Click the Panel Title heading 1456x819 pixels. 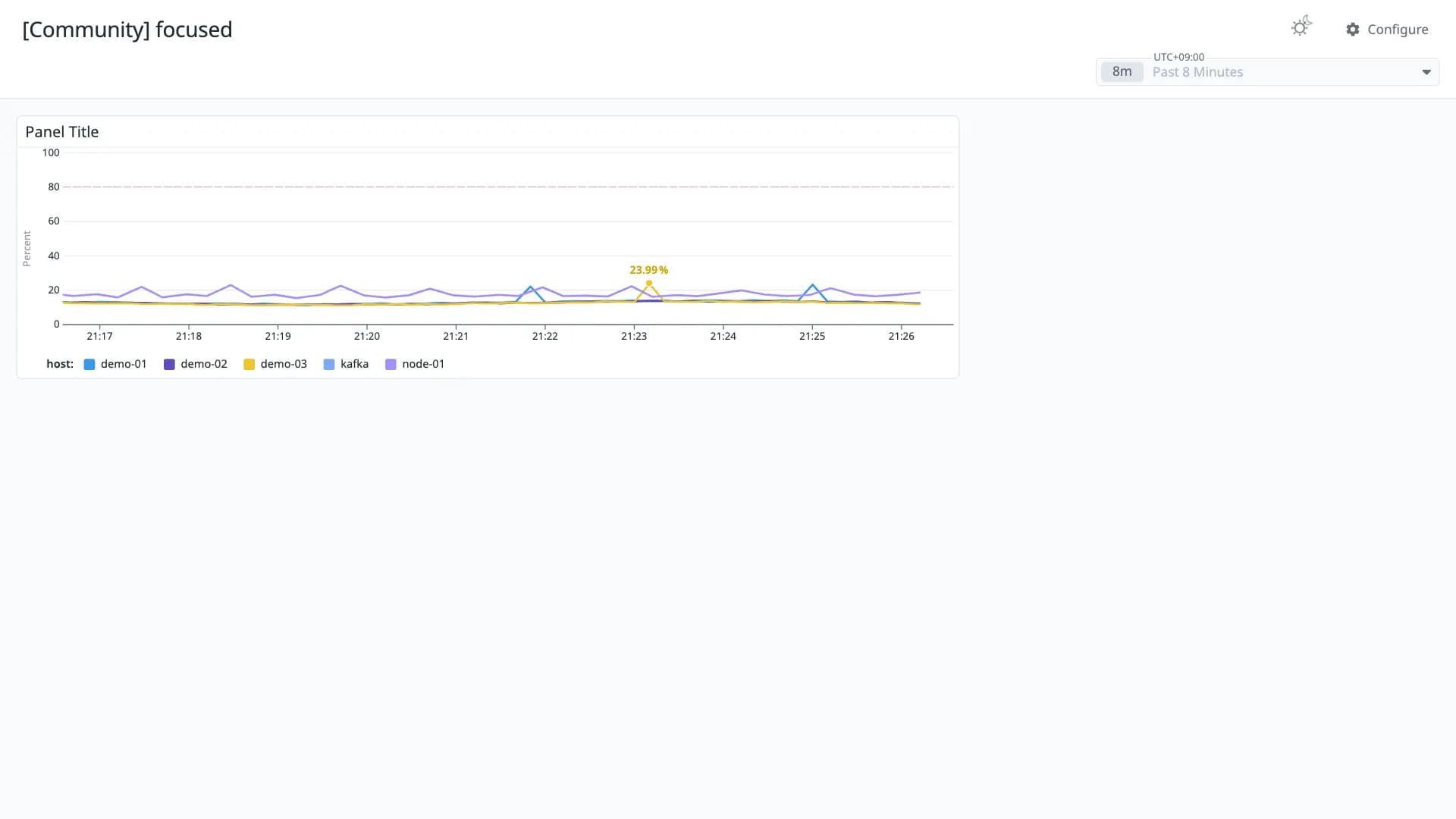62,132
